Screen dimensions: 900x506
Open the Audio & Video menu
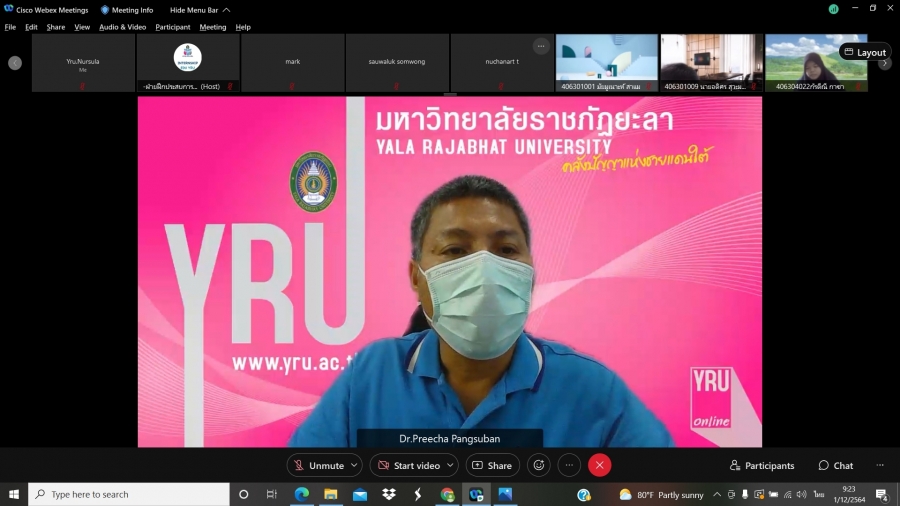point(122,27)
